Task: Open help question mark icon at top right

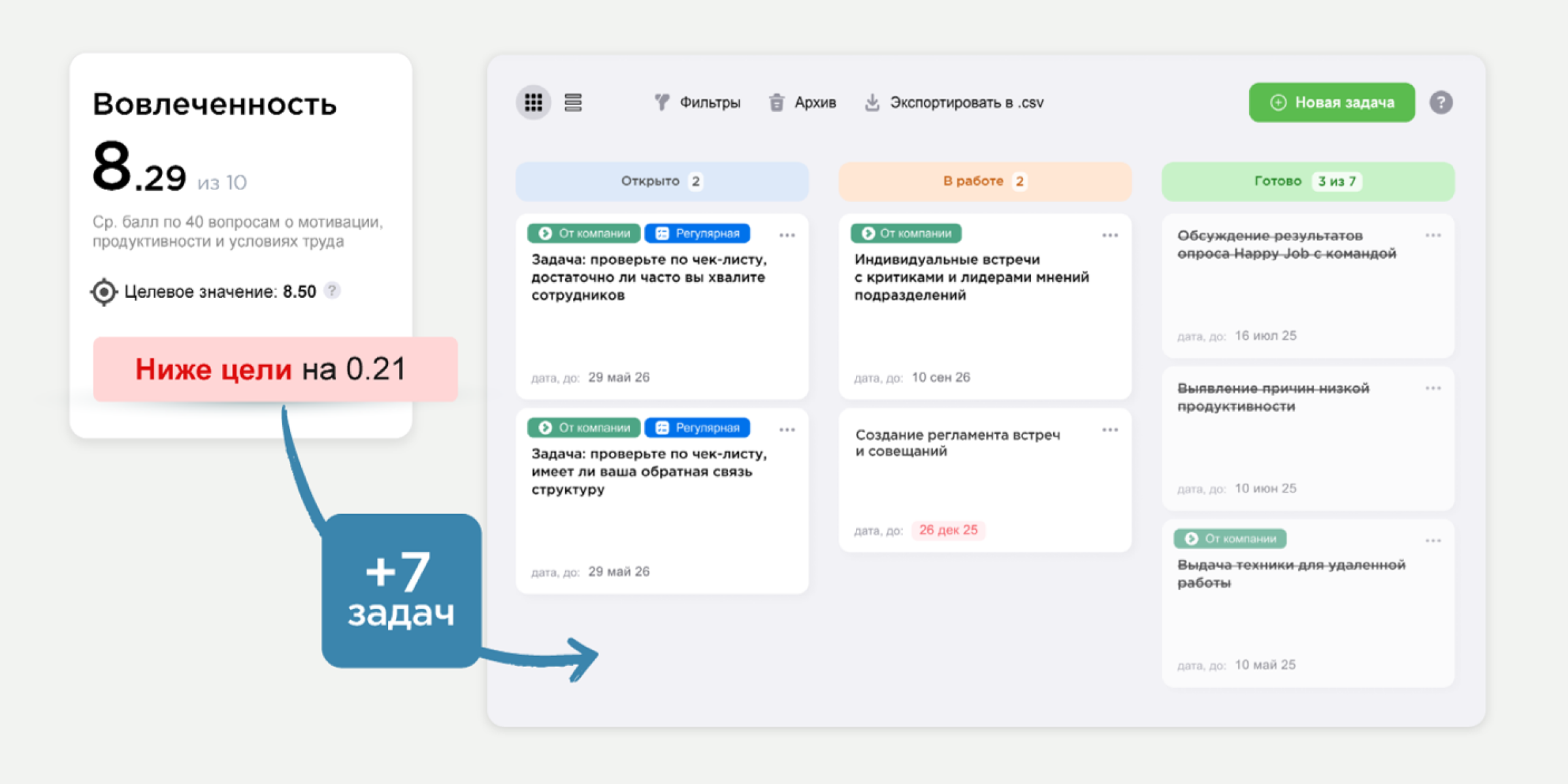Action: click(x=1441, y=103)
